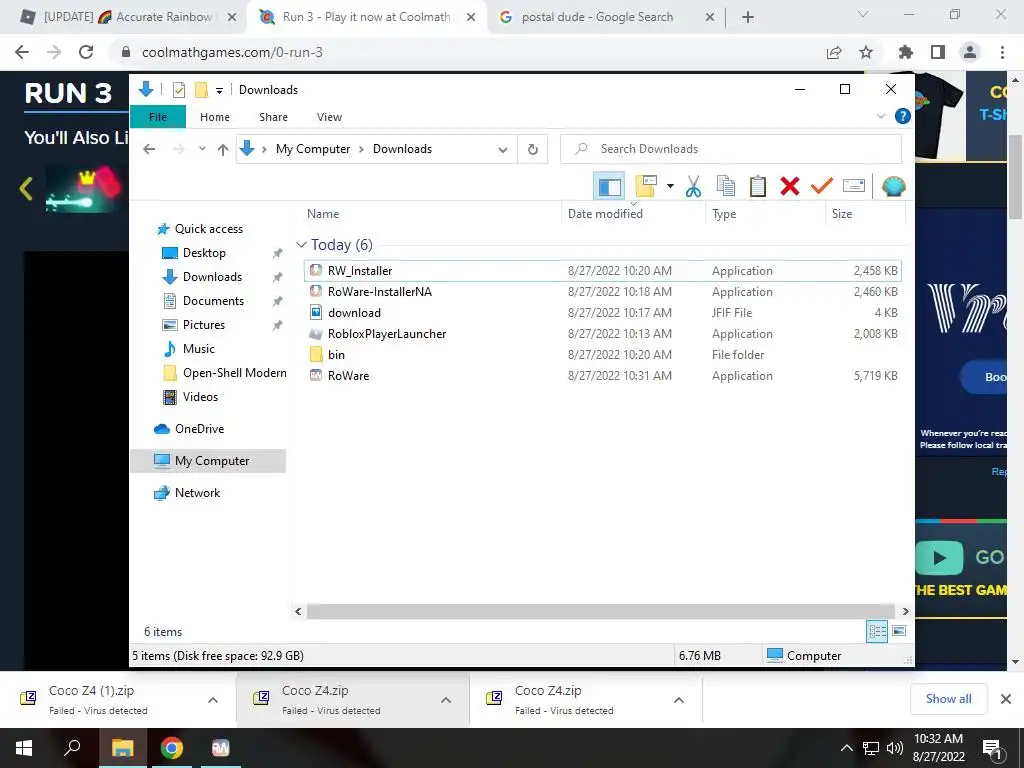Screen dimensions: 1024x768
Task: Click Show all downloads button
Action: [948, 699]
